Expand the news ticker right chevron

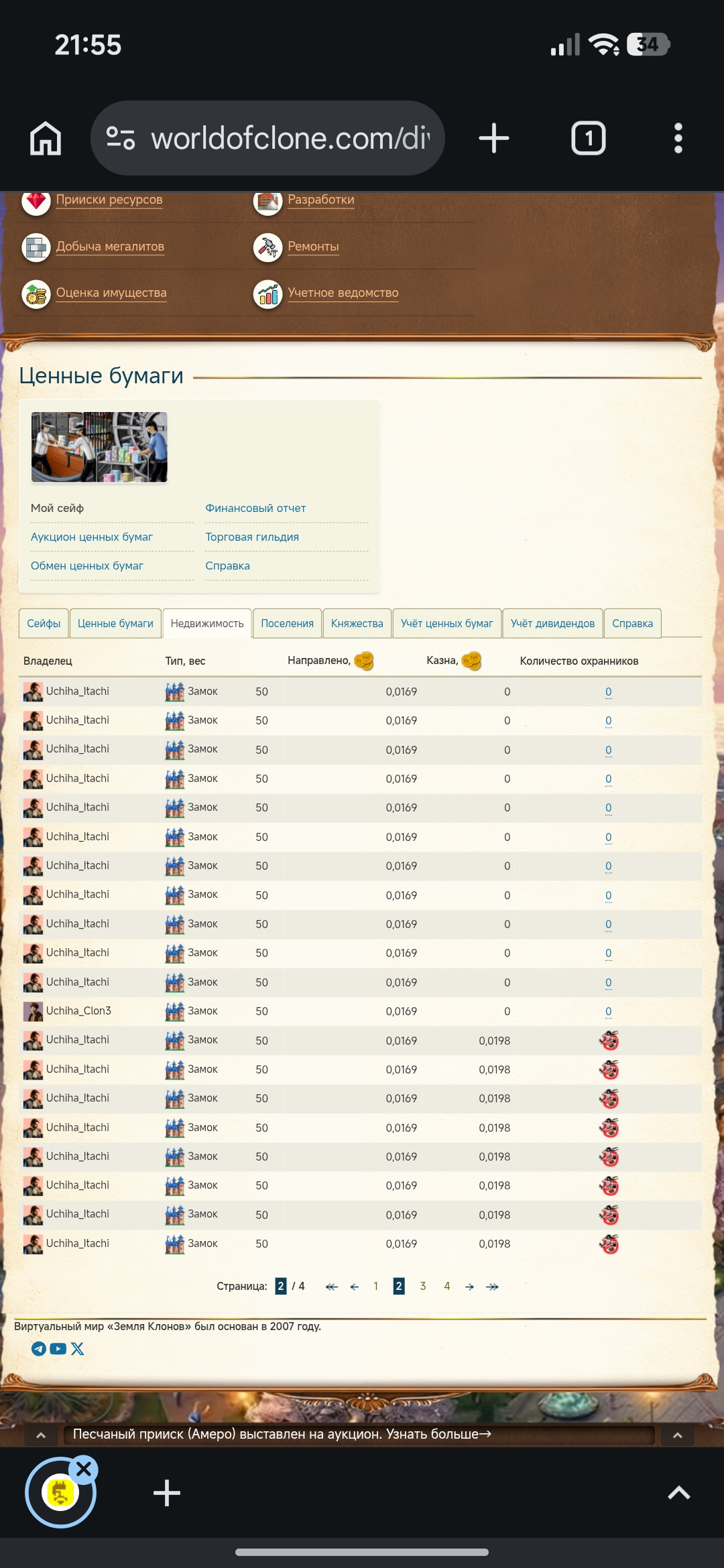677,1435
